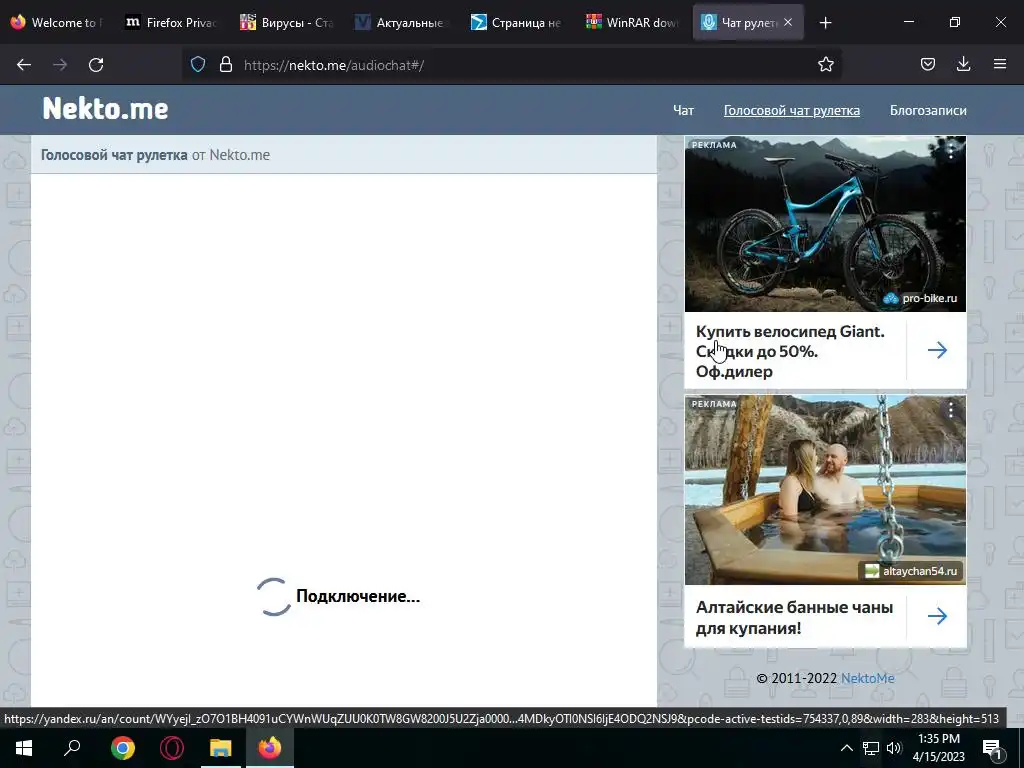Switch to the Актуальные tab
Screen dimensions: 1024x768
pyautogui.click(x=402, y=23)
